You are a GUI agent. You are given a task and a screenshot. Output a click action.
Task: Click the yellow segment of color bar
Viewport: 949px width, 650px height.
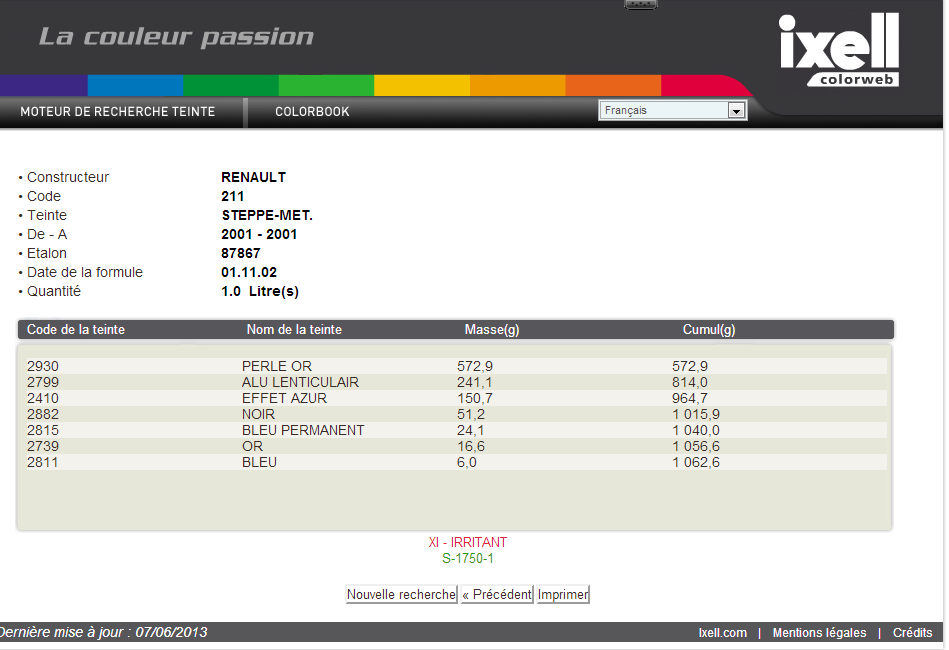point(421,85)
